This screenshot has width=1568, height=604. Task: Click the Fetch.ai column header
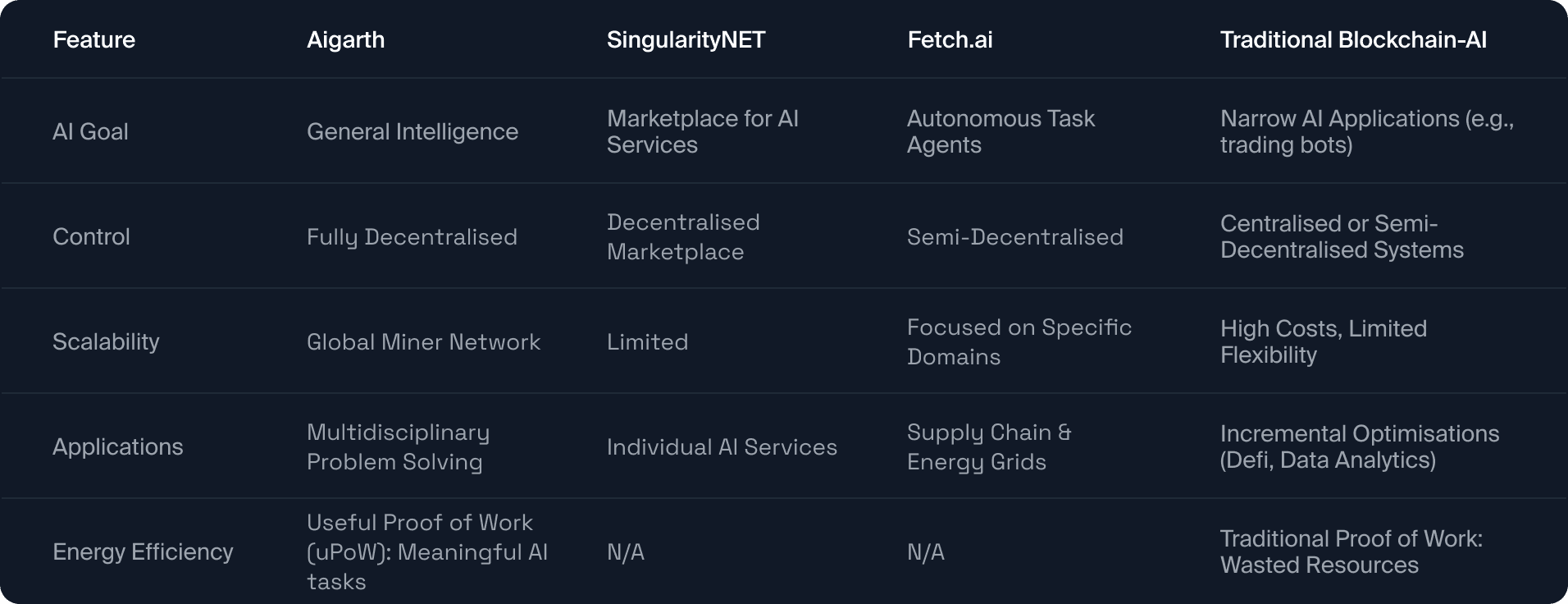[x=950, y=39]
